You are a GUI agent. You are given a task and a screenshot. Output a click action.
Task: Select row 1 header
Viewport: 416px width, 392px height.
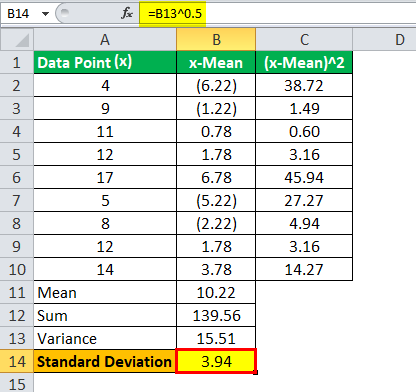17,62
